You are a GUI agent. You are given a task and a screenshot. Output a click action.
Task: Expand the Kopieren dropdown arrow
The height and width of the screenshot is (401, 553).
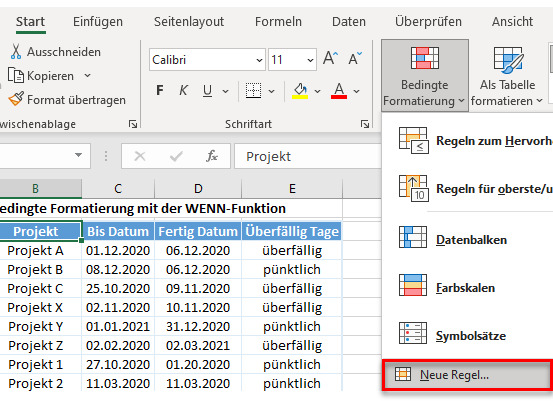(x=87, y=75)
